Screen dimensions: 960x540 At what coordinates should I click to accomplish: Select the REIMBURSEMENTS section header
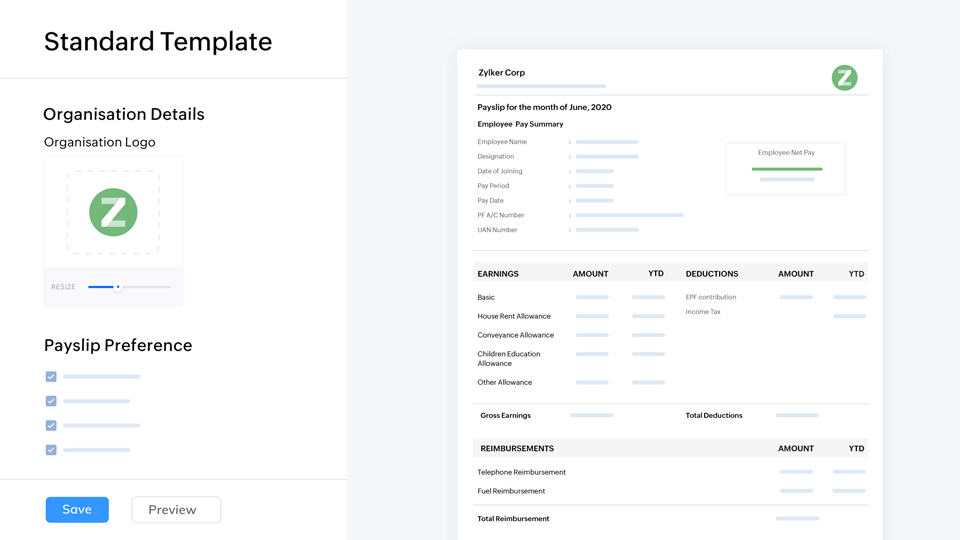click(x=517, y=449)
